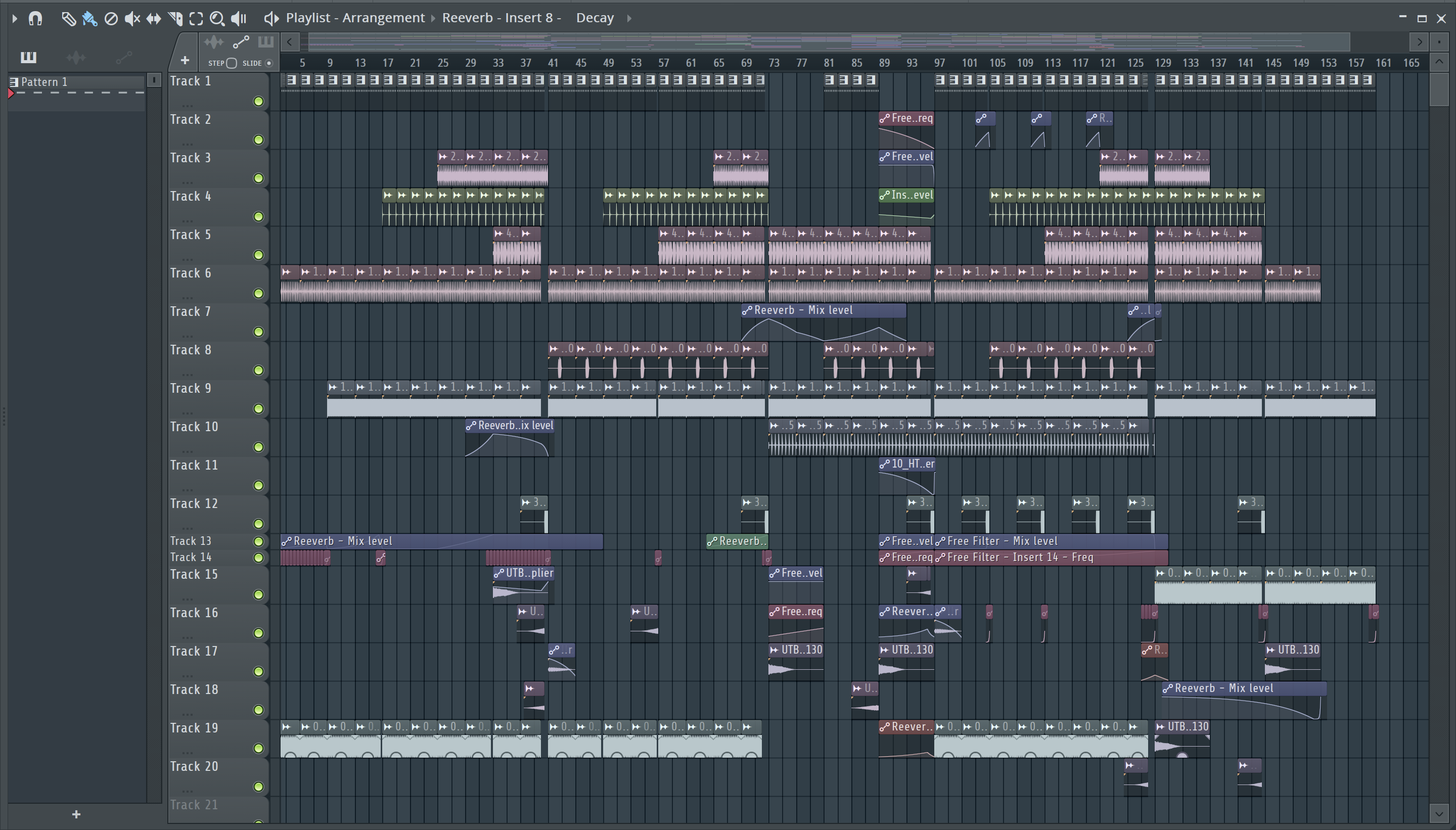Select the Slip tool
1456x830 pixels.
(153, 19)
